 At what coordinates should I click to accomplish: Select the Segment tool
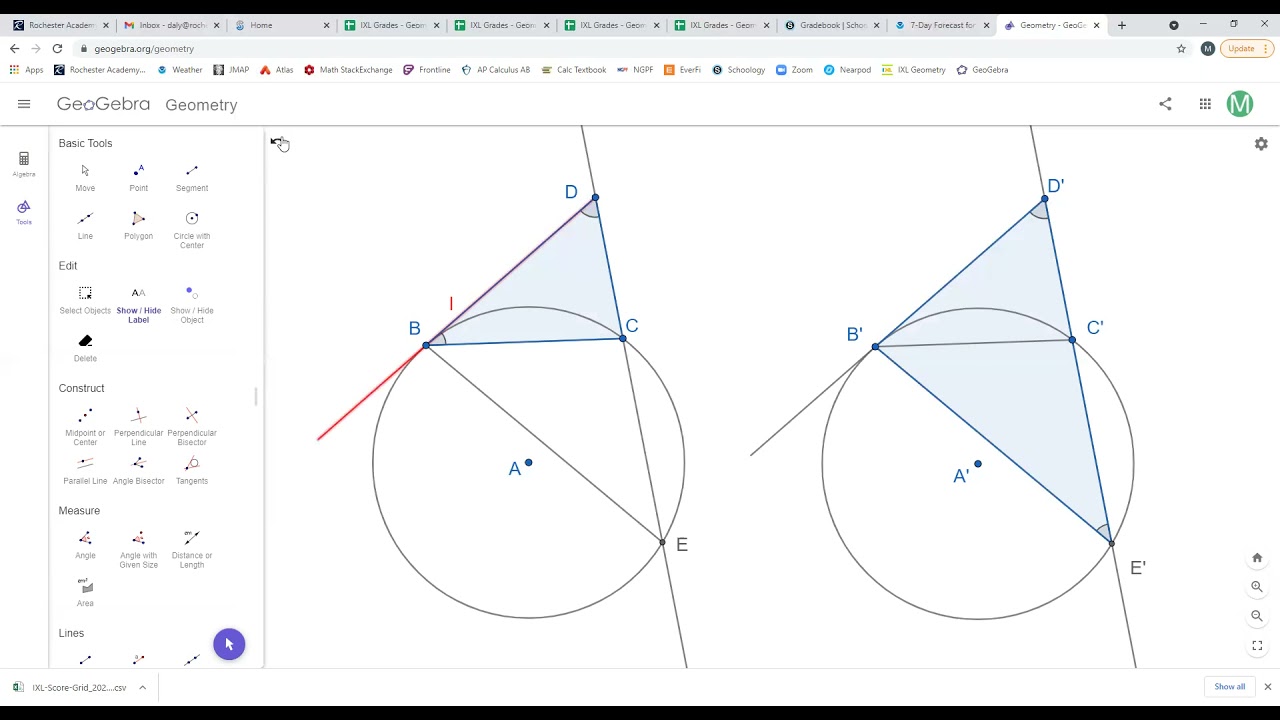pos(192,178)
